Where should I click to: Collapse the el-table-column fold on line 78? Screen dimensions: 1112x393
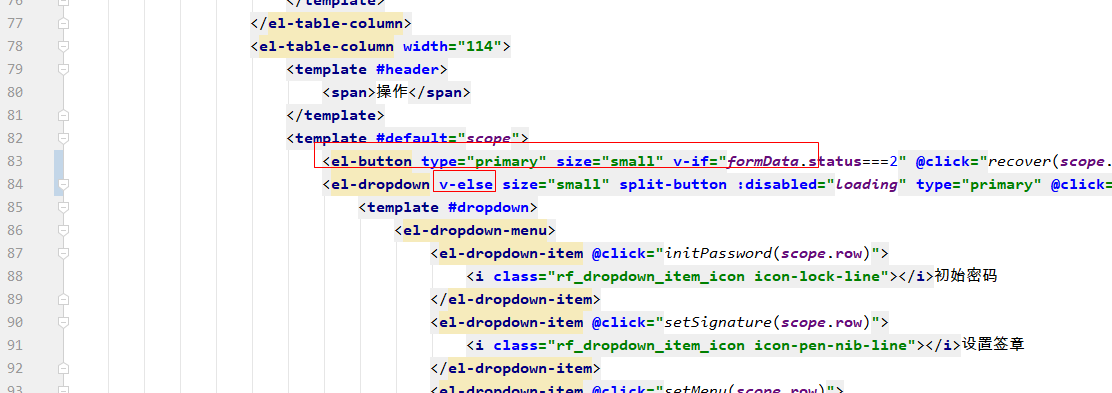click(x=64, y=46)
